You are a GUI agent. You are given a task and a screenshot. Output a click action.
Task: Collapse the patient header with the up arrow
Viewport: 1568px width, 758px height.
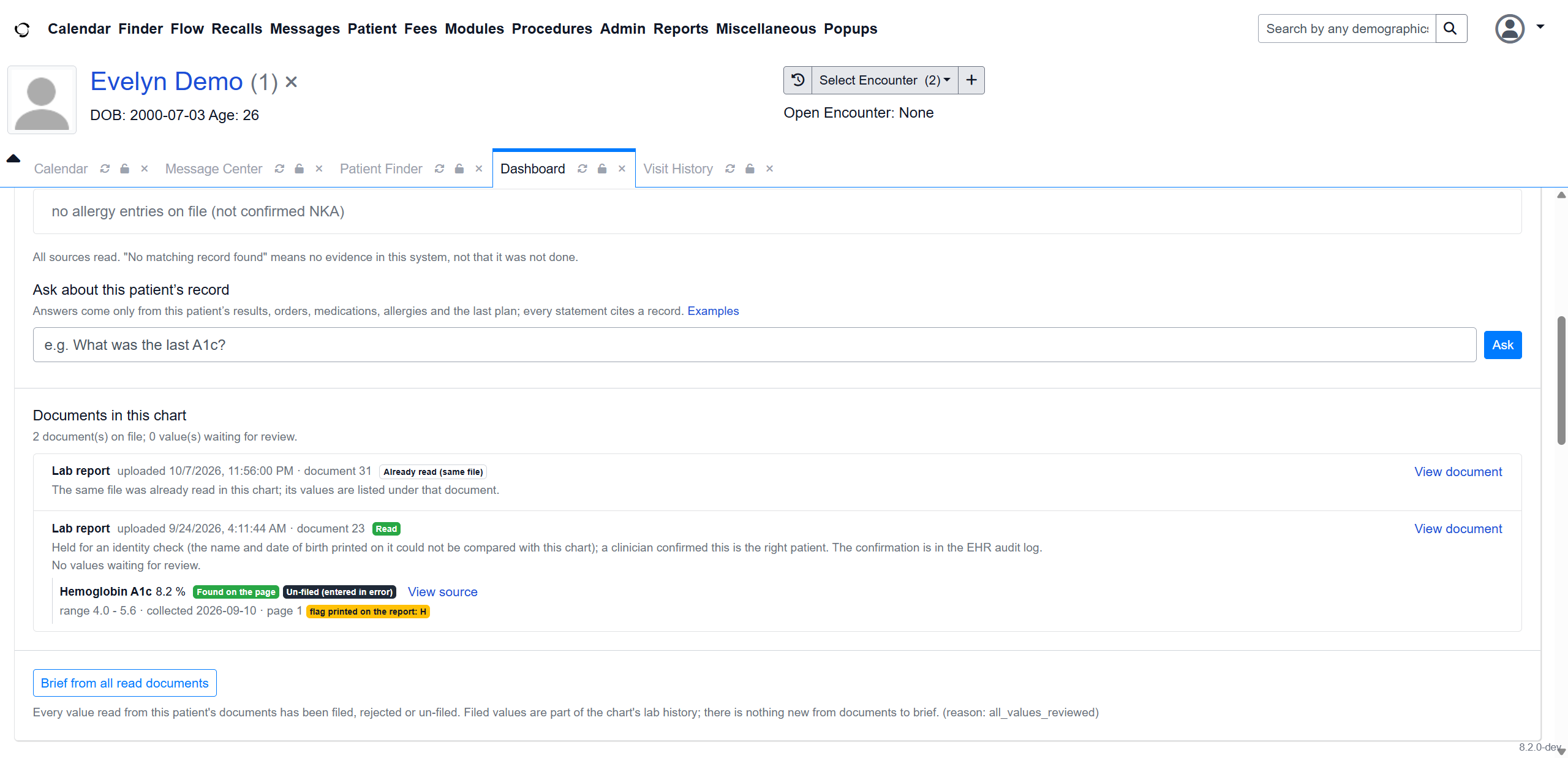(13, 158)
